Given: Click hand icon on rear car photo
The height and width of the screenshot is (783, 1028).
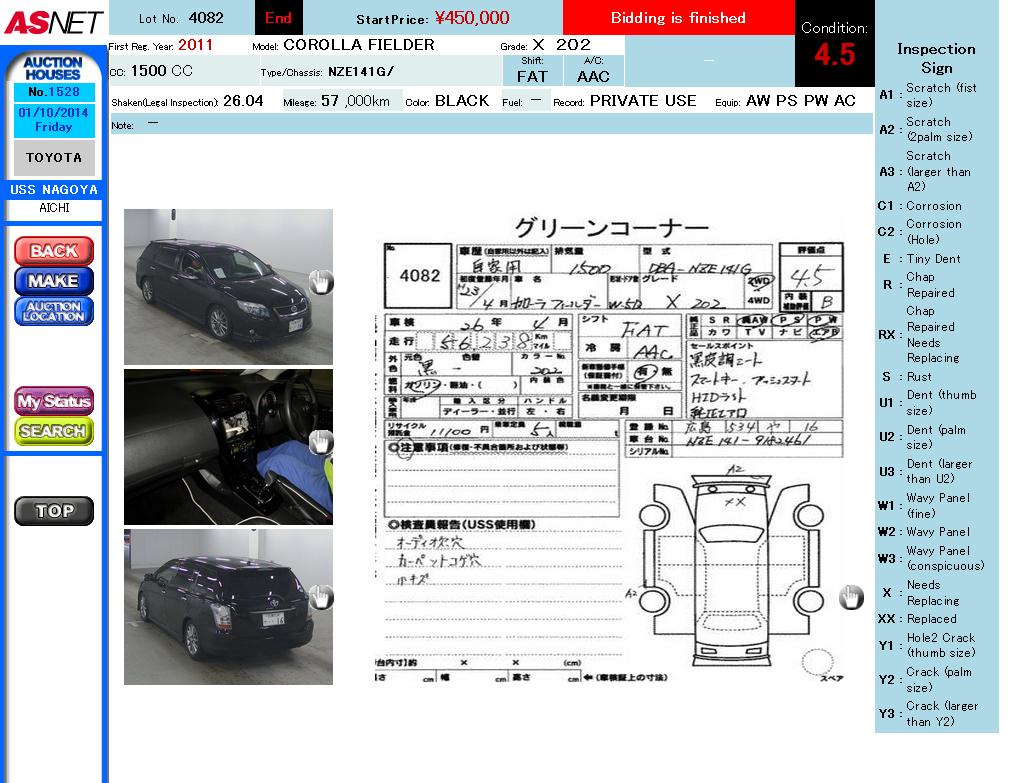Looking at the screenshot, I should tap(320, 598).
